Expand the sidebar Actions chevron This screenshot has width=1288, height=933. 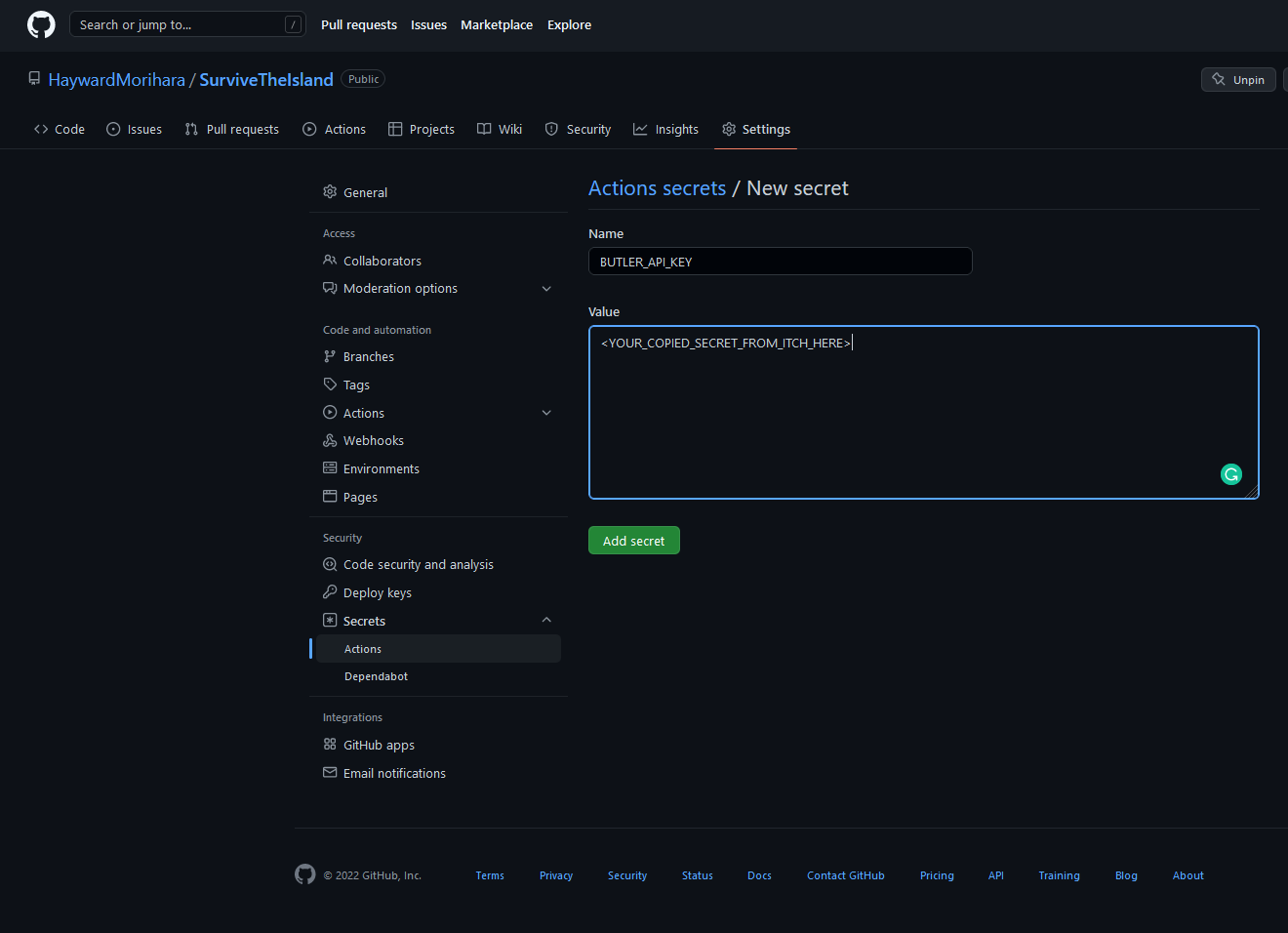[x=546, y=413]
